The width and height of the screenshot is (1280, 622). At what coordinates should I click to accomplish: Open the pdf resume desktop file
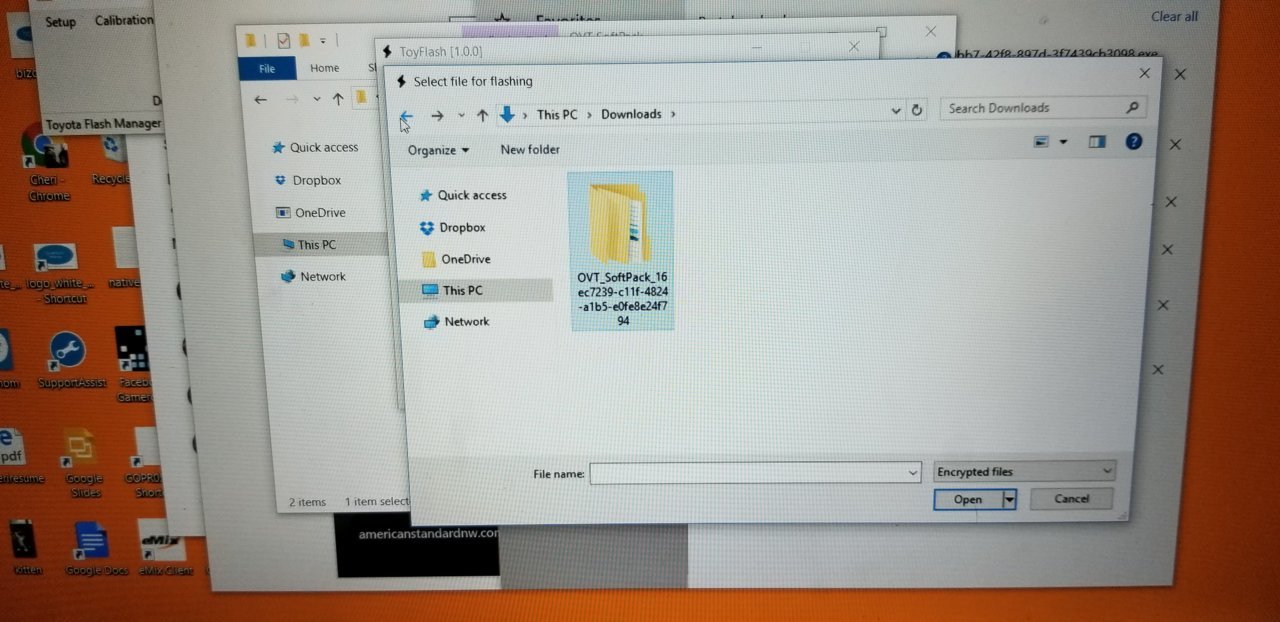click(18, 456)
